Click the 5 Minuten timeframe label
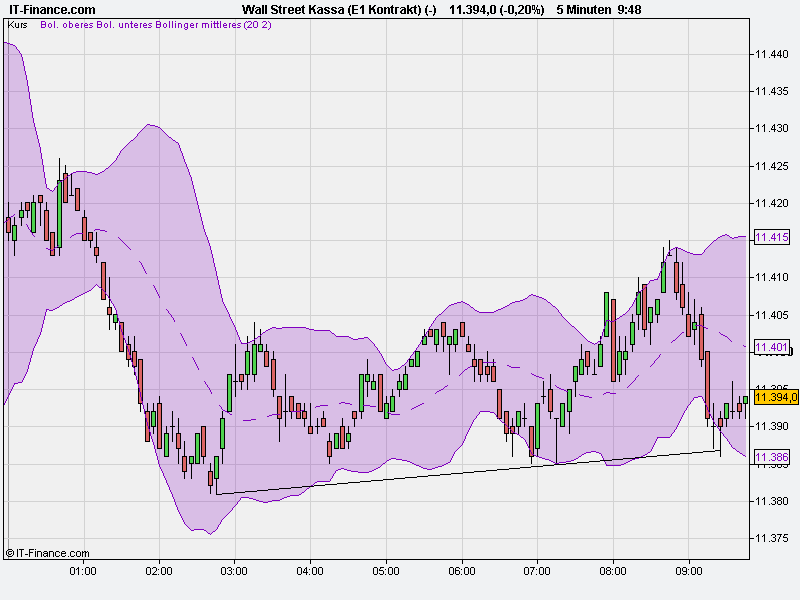Viewport: 800px width, 600px height. click(x=584, y=8)
